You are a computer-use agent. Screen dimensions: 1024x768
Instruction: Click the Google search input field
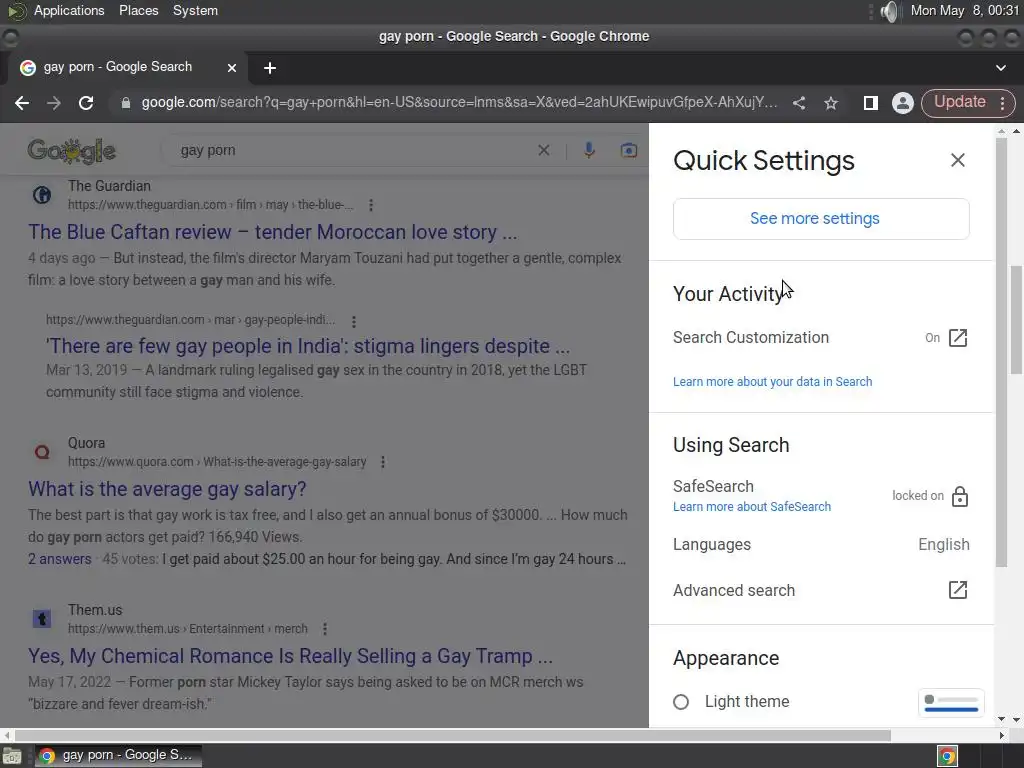coord(353,150)
